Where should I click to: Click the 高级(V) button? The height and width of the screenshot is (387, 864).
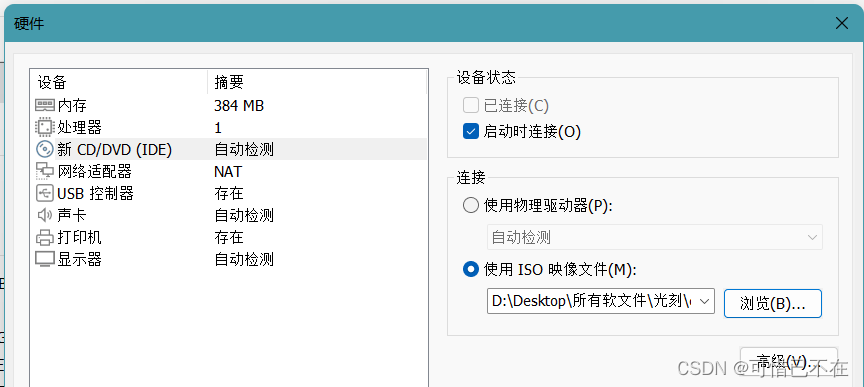789,361
